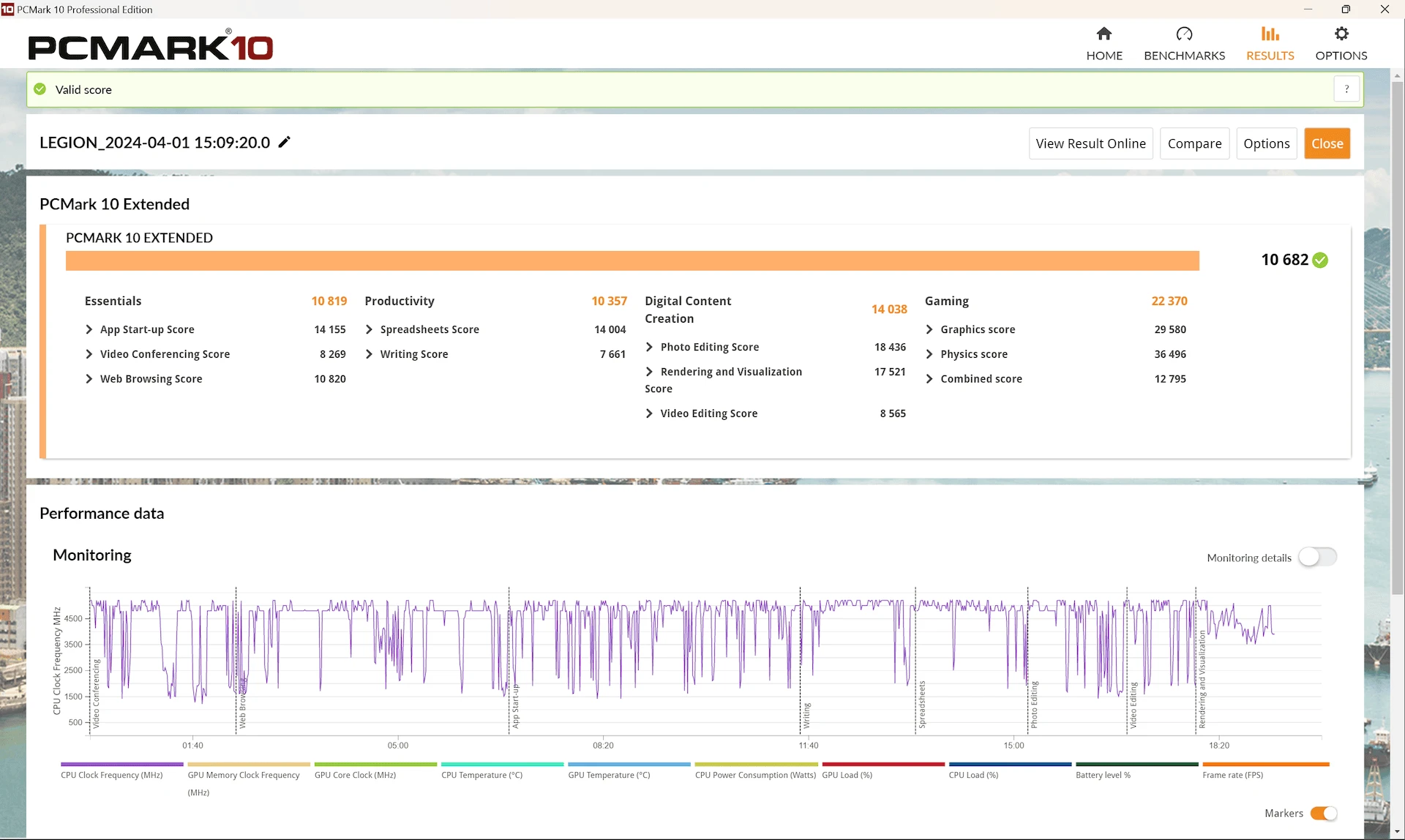Image resolution: width=1405 pixels, height=840 pixels.
Task: Expand Rendering and Visualization Score
Action: point(649,372)
